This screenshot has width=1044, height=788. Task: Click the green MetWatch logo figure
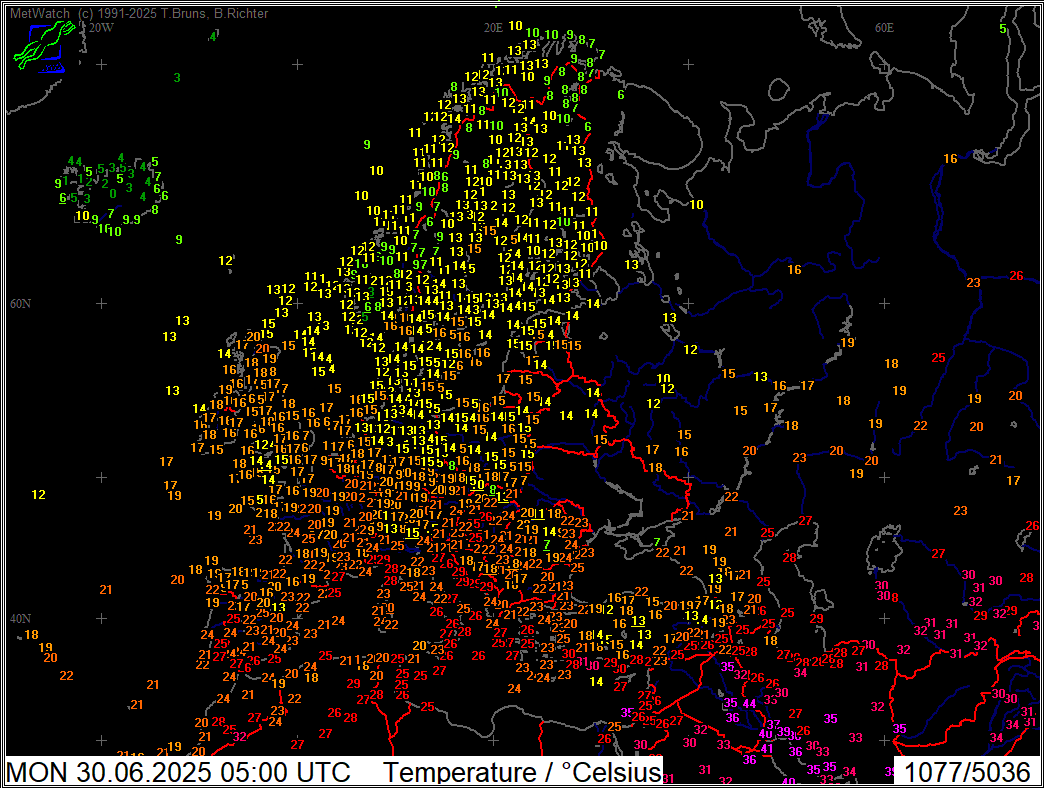pyautogui.click(x=43, y=45)
